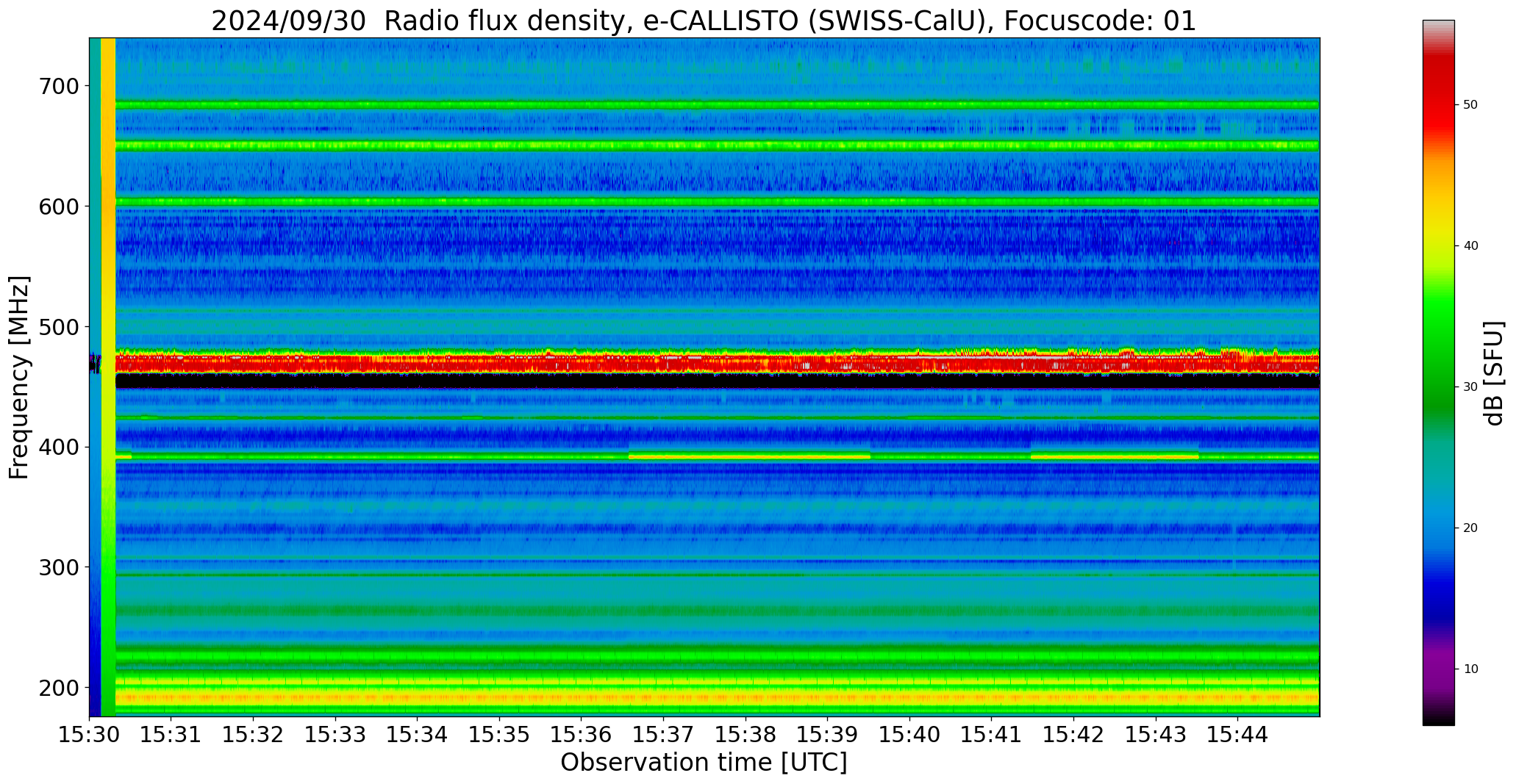Click the 15:31 time tick label
The height and width of the screenshot is (784, 1516).
[x=171, y=734]
